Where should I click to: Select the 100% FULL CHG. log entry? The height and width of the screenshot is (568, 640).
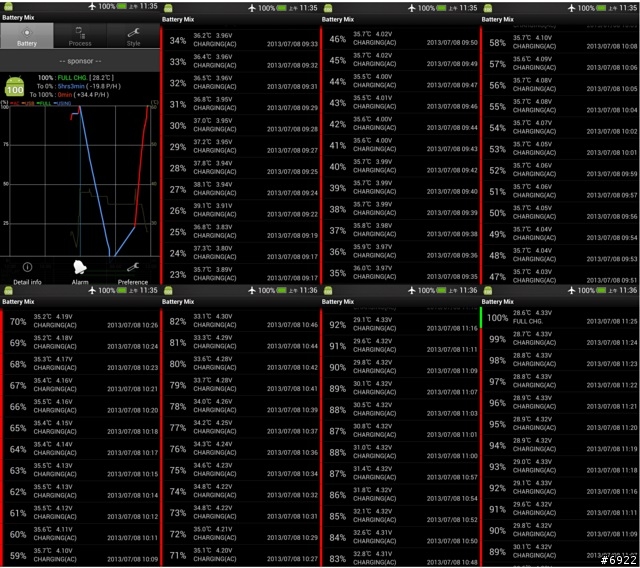(560, 317)
